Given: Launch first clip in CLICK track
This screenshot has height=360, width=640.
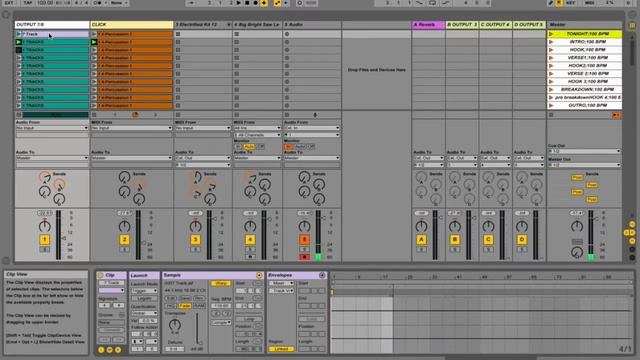Looking at the screenshot, I should [94, 34].
